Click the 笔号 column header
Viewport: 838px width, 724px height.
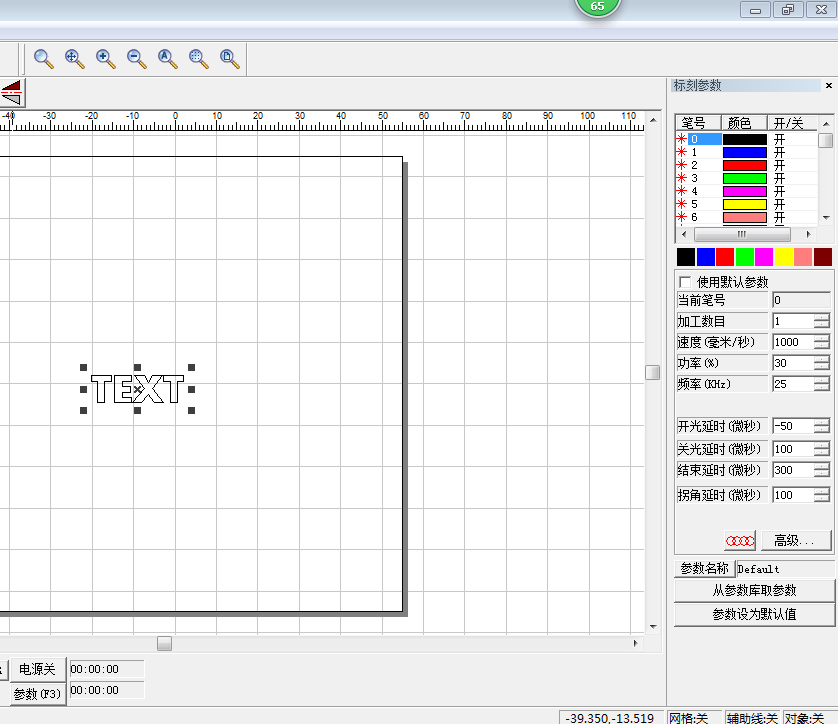[694, 123]
